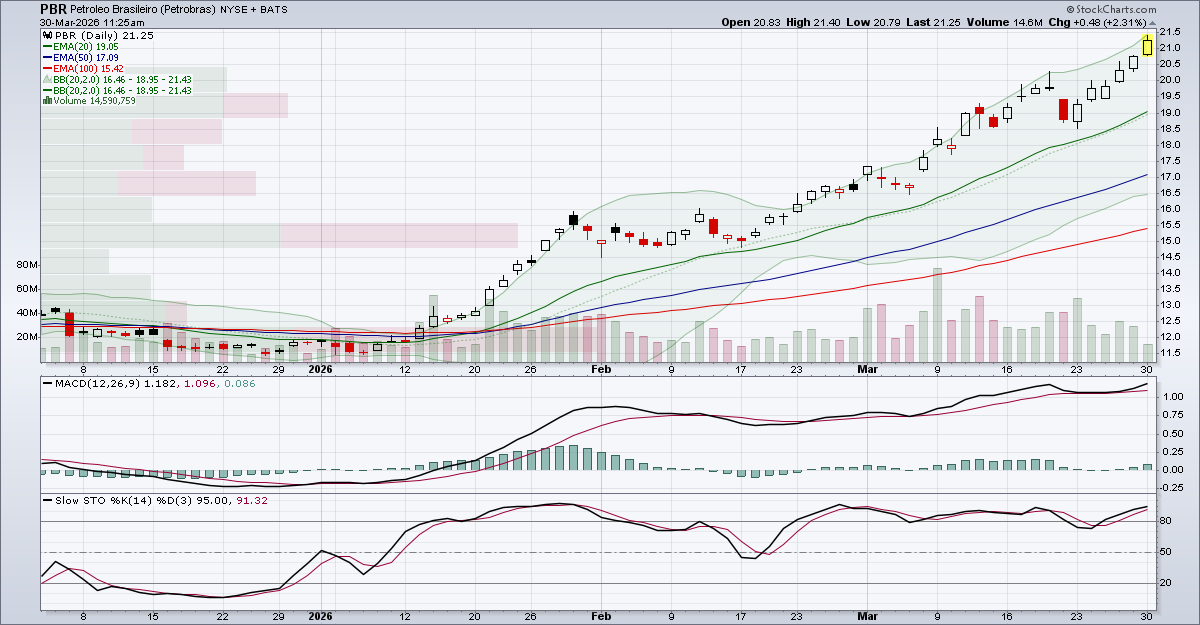This screenshot has width=1200, height=625.
Task: Click the green line marker beside EMA(20)
Action: [x=47, y=47]
